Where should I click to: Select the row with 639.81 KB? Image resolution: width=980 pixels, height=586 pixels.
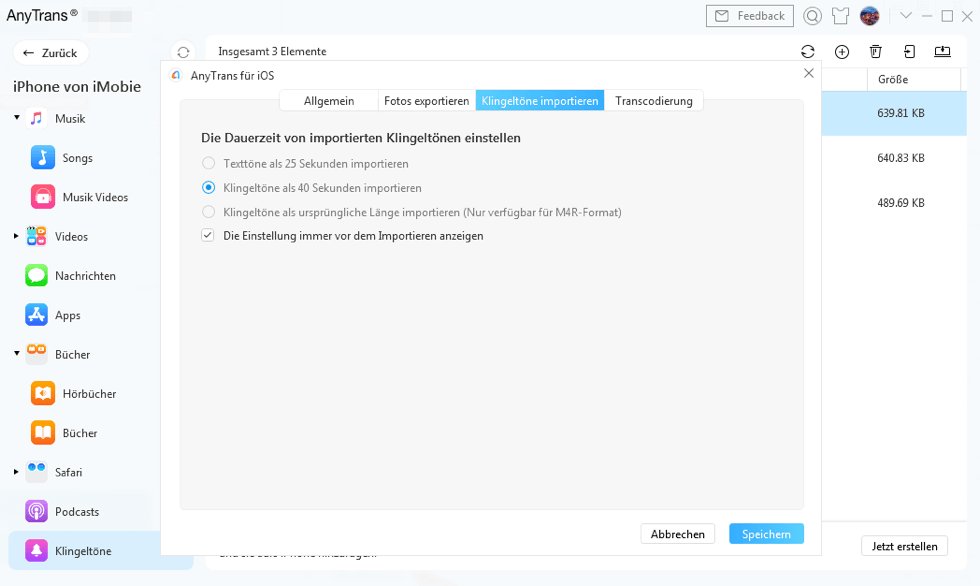point(894,113)
